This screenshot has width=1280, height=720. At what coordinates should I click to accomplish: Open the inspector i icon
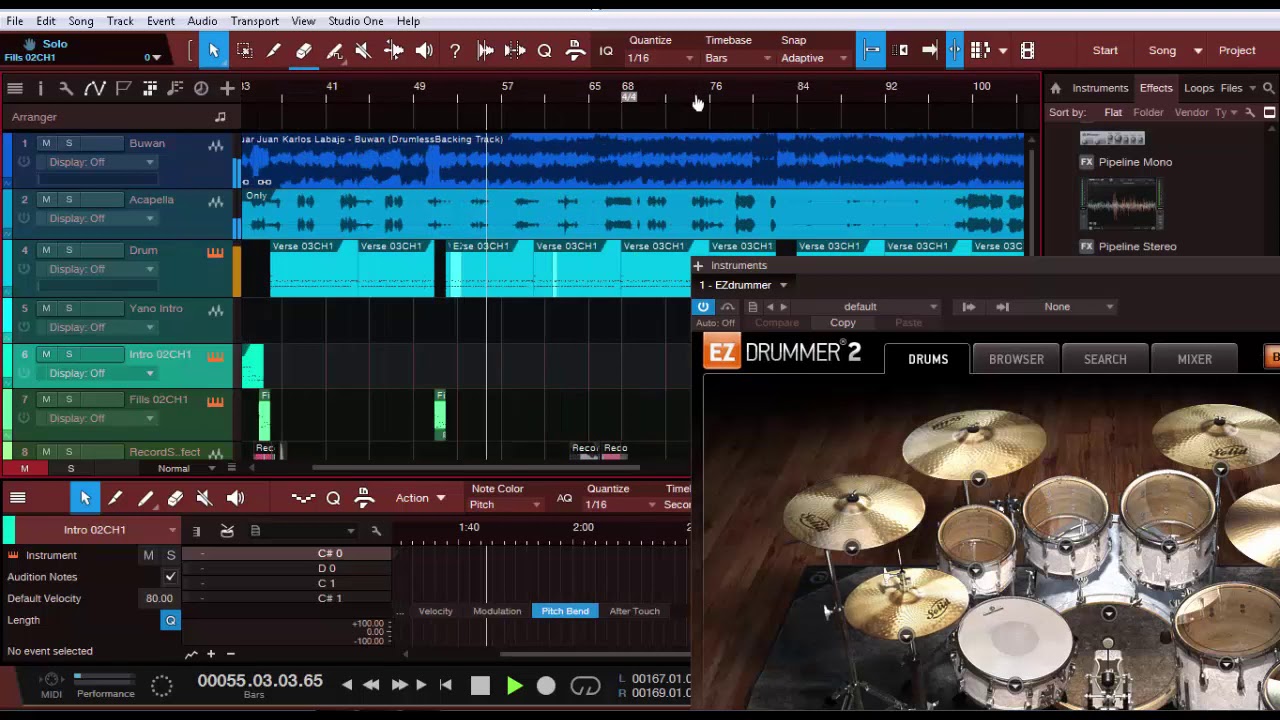[40, 89]
